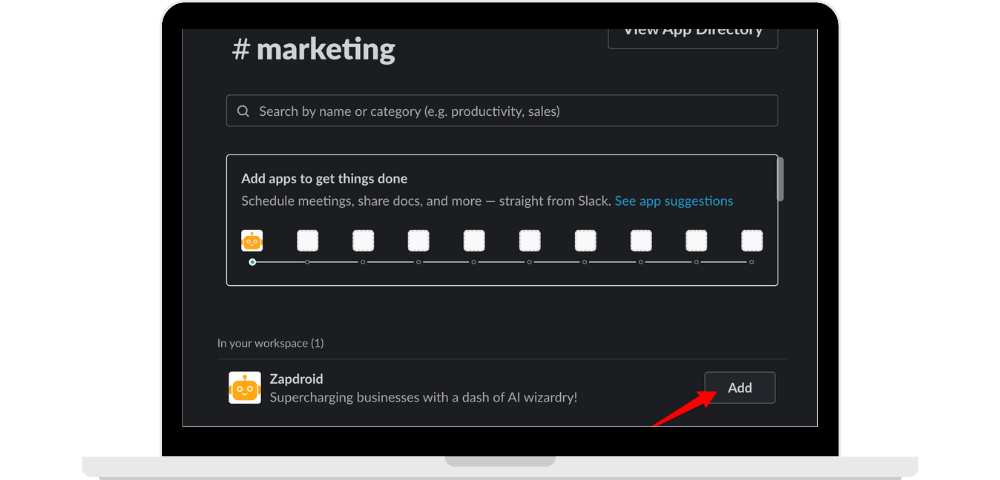Select the Zapdroid app name
Screen dimensions: 1000x480
297,379
